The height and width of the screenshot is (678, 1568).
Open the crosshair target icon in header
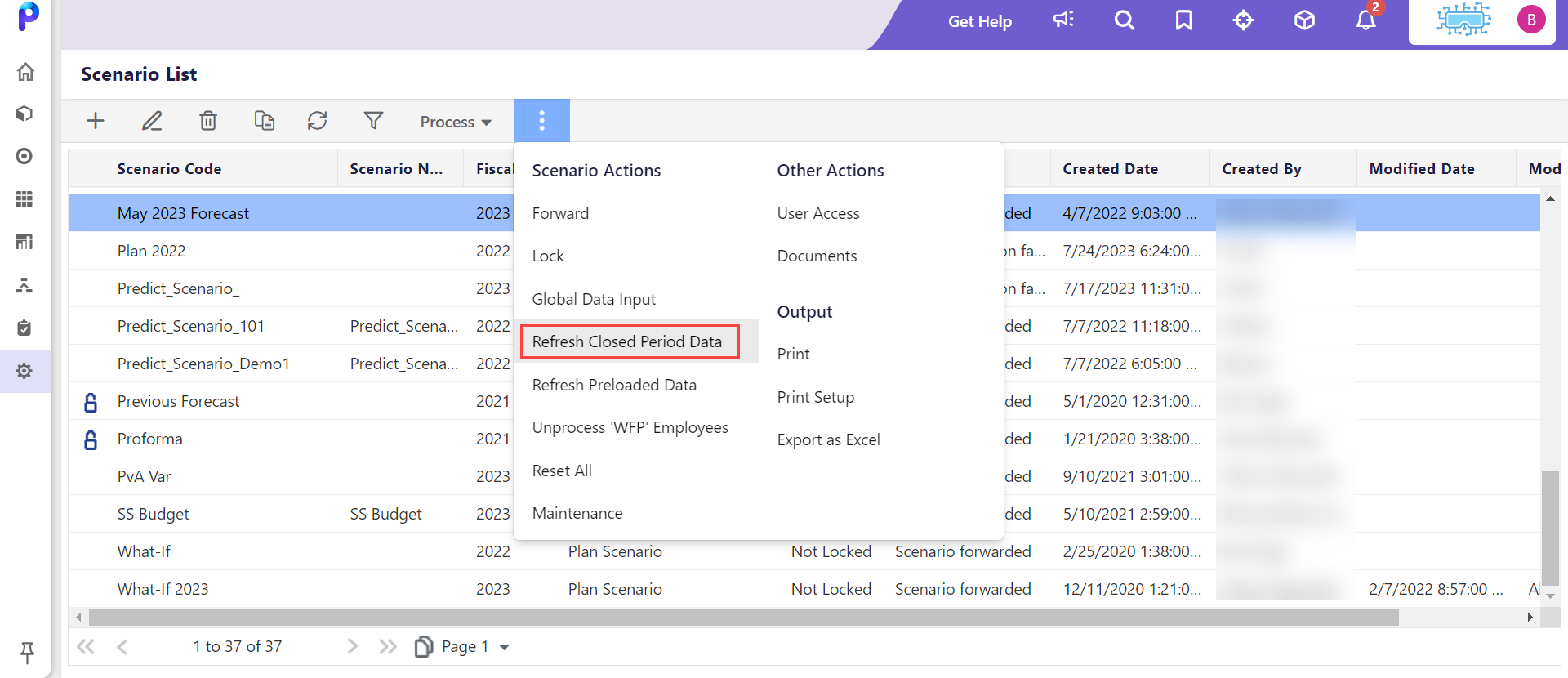1243,20
